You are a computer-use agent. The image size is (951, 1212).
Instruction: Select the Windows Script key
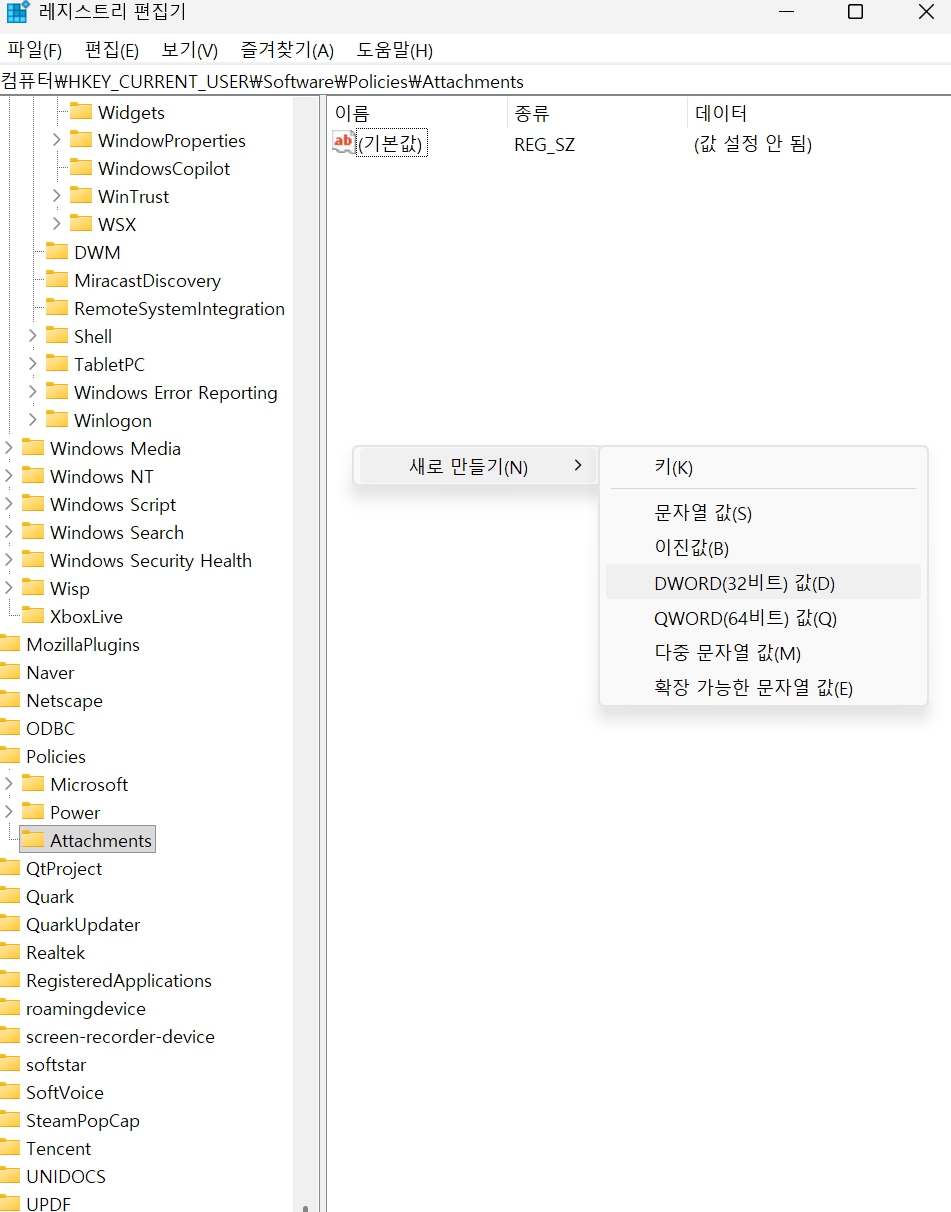[x=112, y=504]
